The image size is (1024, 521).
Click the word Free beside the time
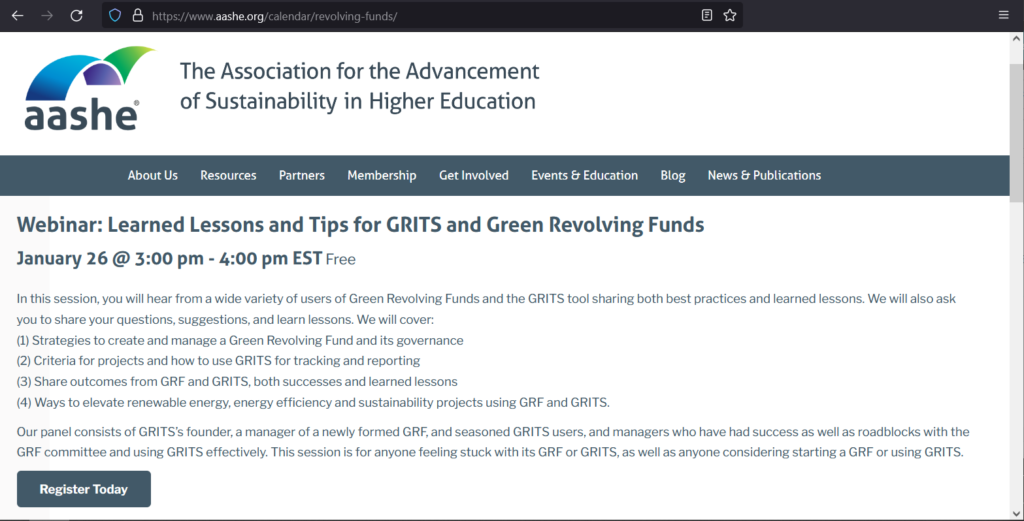tap(340, 260)
